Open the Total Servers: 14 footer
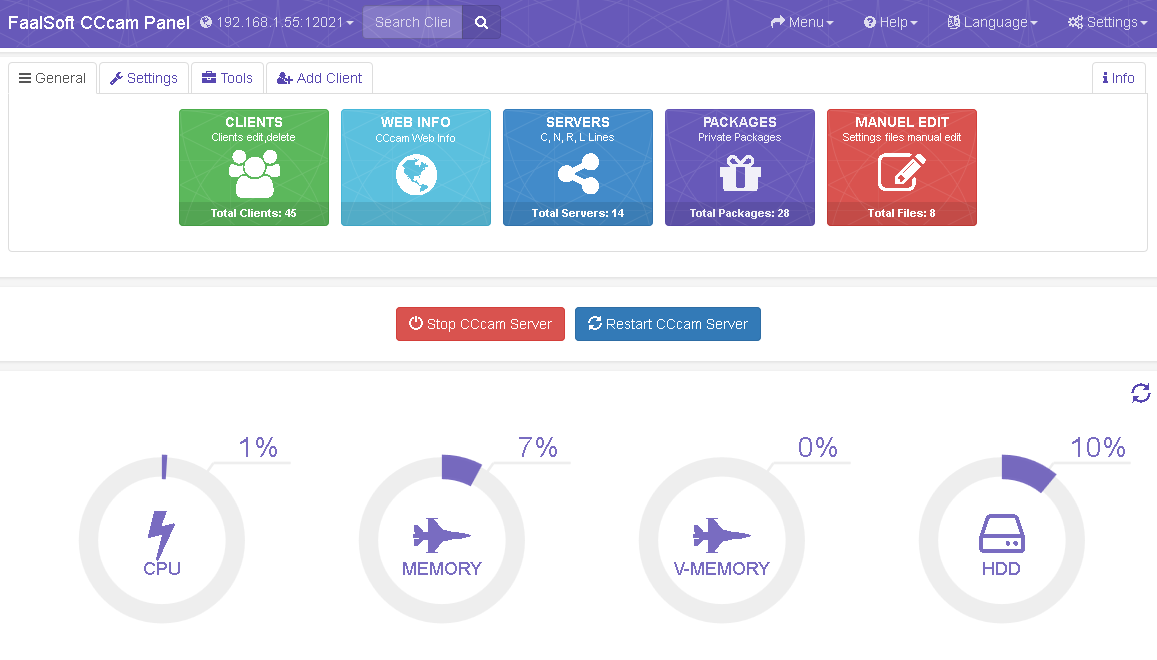The width and height of the screenshot is (1157, 660). coord(578,213)
